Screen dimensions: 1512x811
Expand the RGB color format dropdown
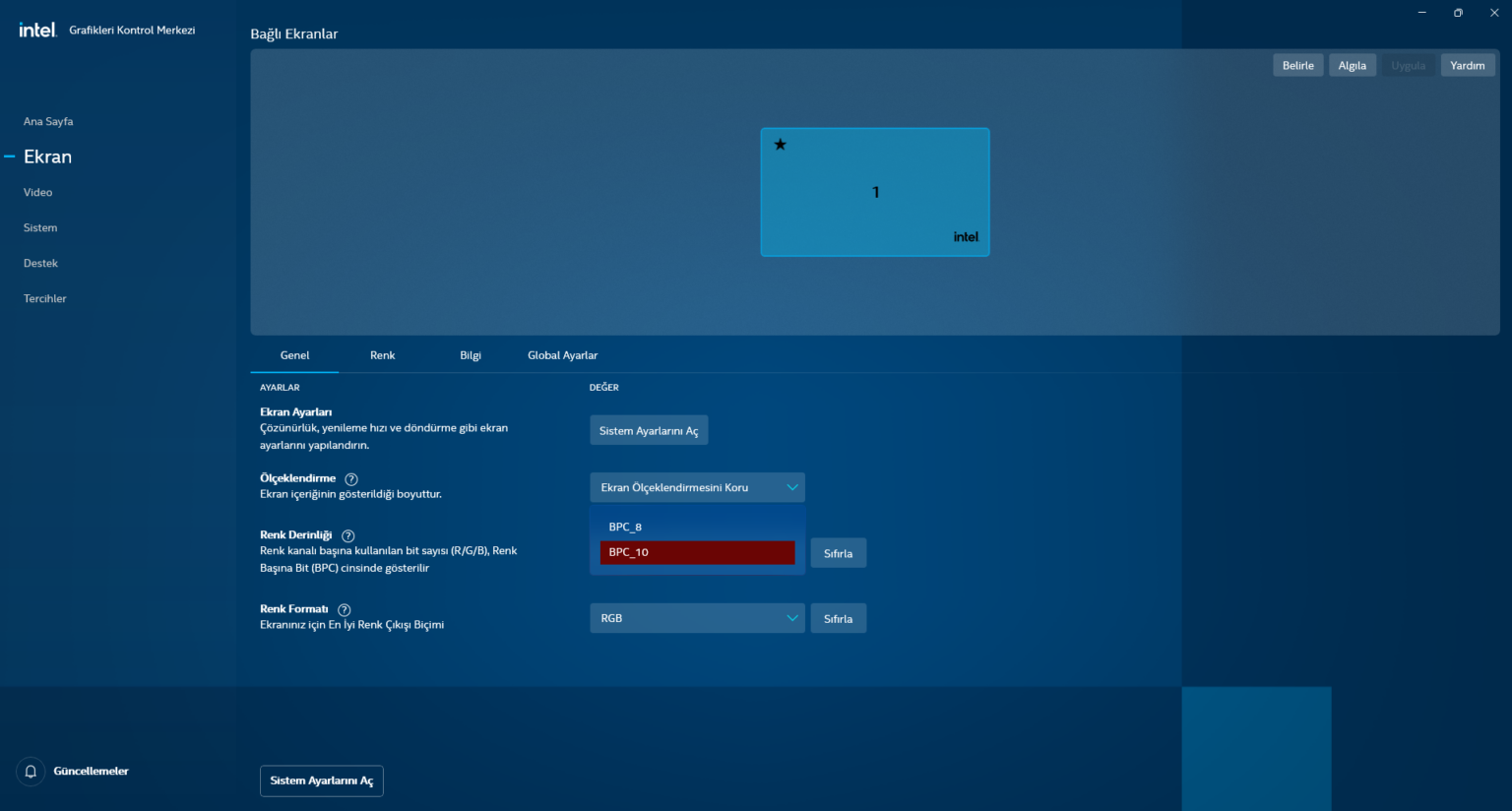tap(697, 619)
